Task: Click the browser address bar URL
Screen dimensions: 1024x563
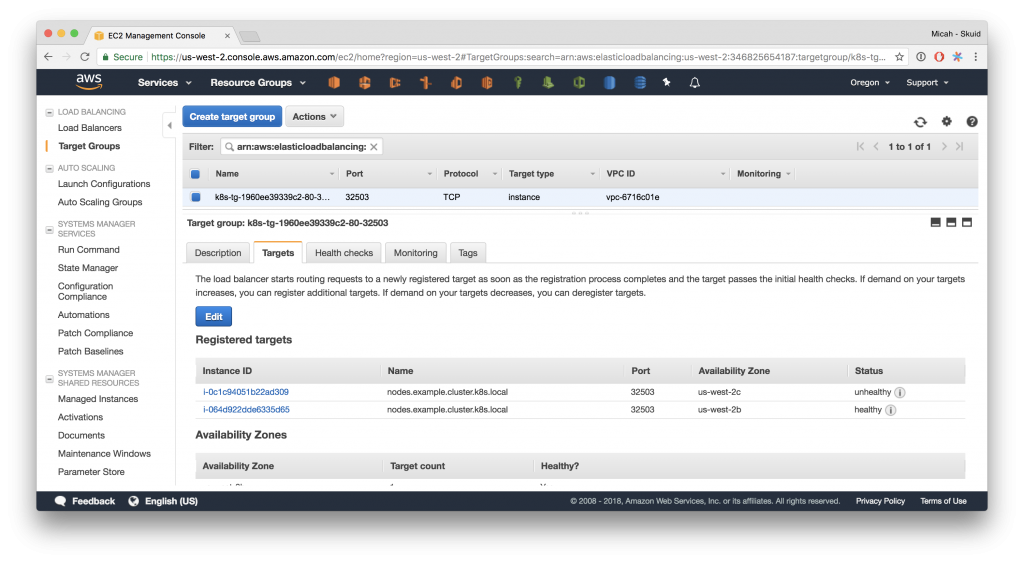Action: [518, 57]
